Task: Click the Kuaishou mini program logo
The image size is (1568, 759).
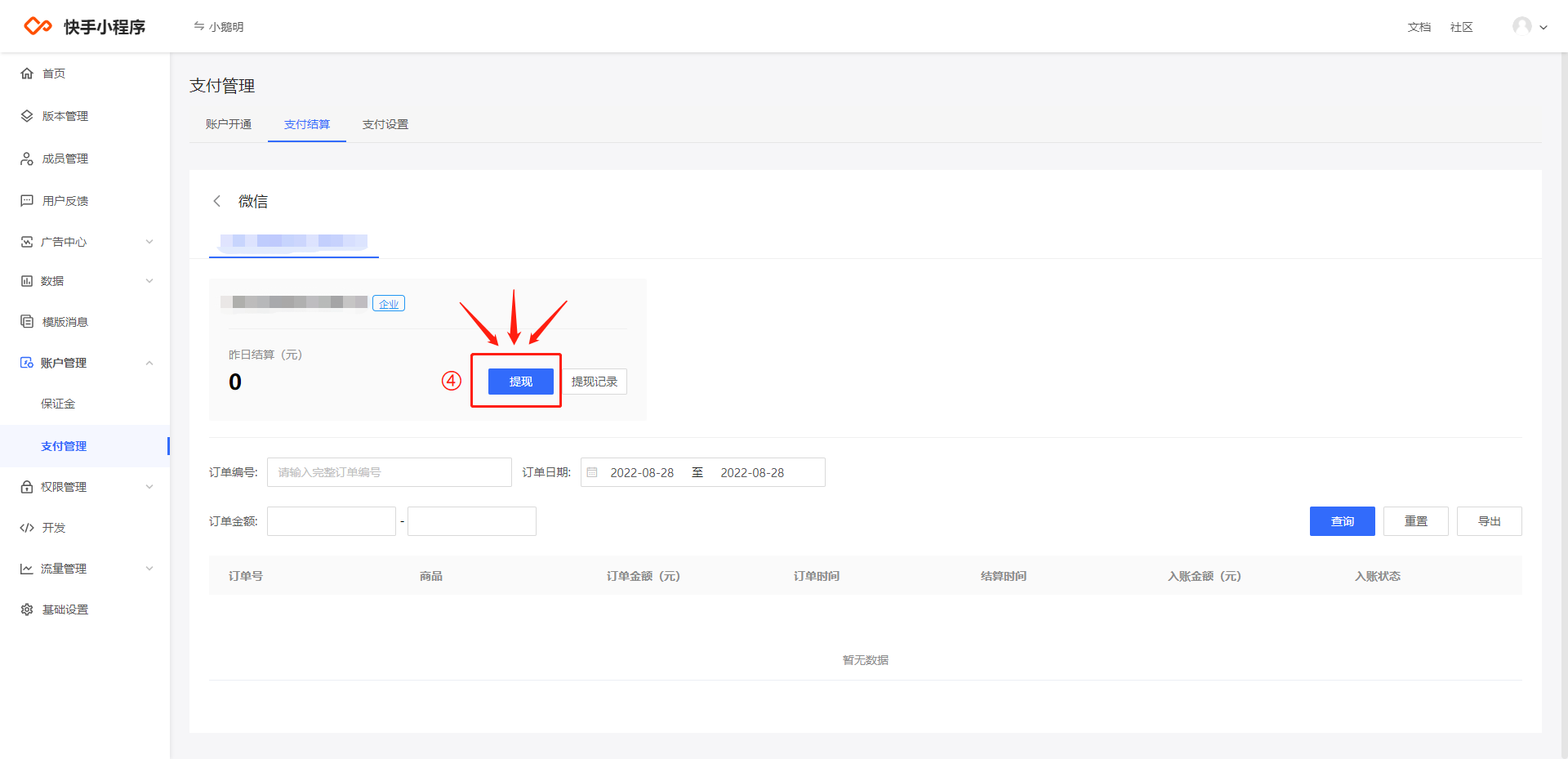Action: 85,26
